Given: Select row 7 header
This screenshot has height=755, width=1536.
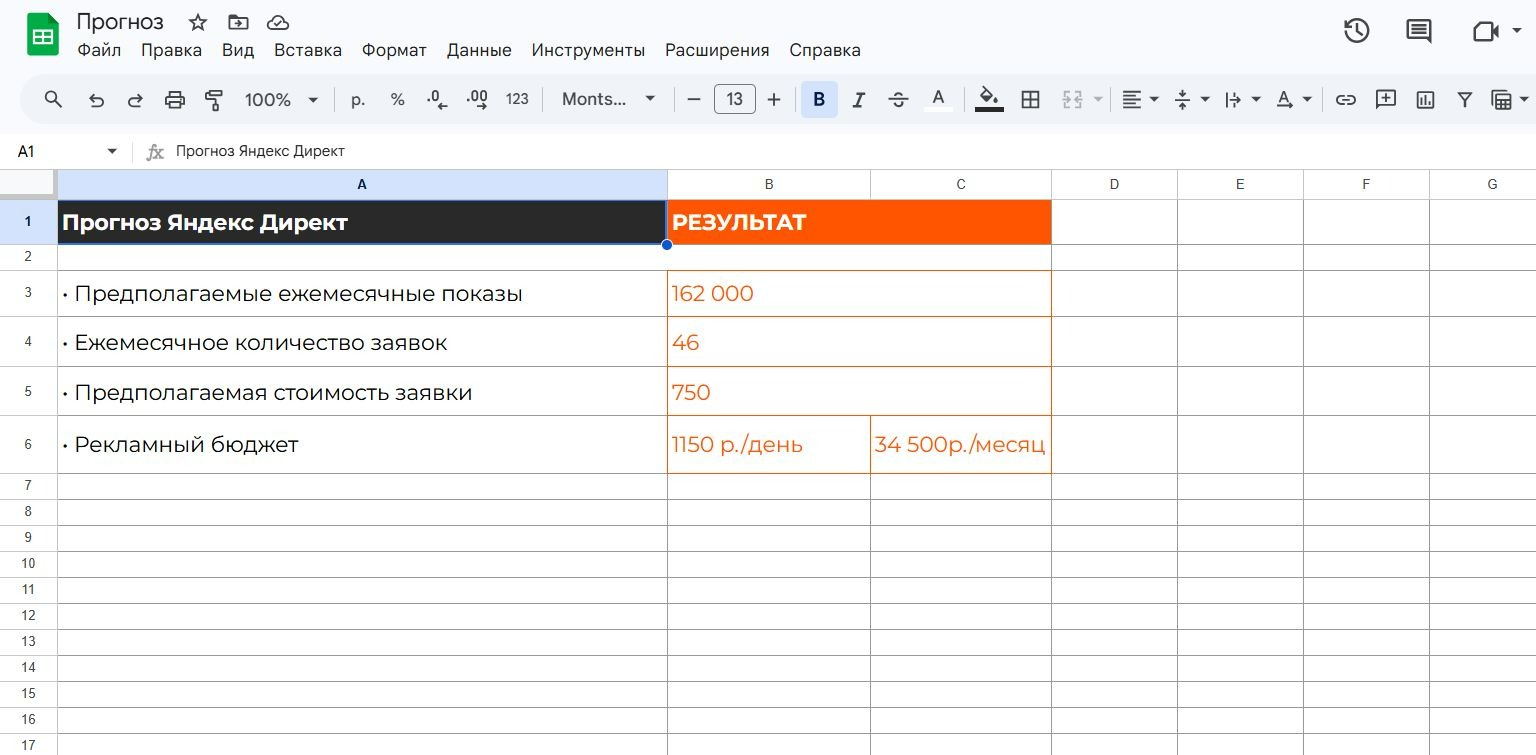Looking at the screenshot, I should (28, 485).
